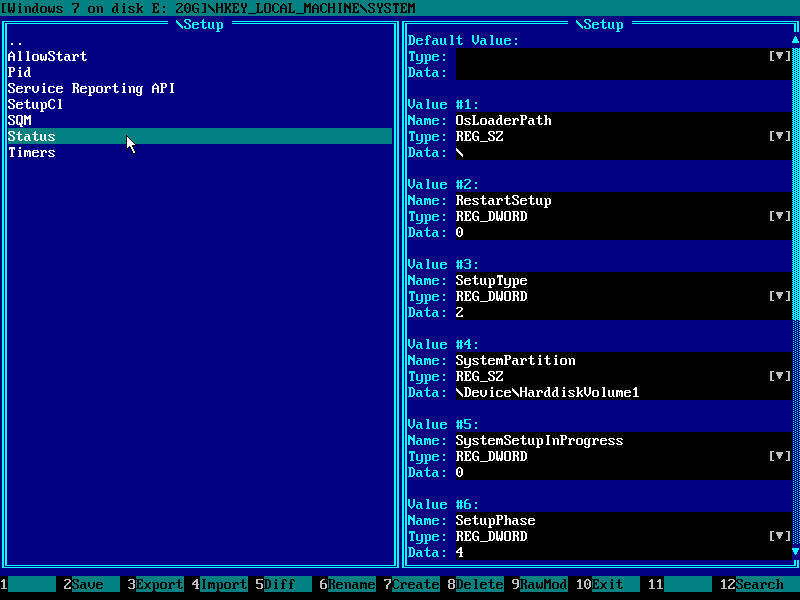Edit the RestartSetup name field
Image resolution: width=800 pixels, height=600 pixels.
623,200
